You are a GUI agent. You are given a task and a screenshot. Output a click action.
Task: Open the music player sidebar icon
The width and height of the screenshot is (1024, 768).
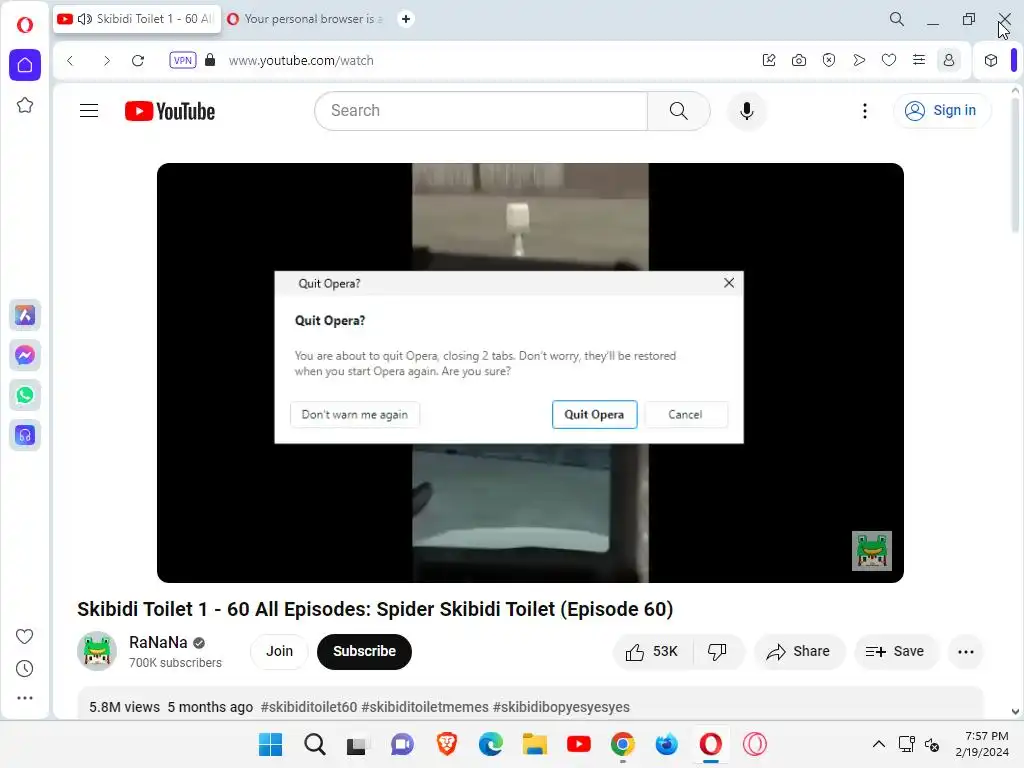click(25, 435)
